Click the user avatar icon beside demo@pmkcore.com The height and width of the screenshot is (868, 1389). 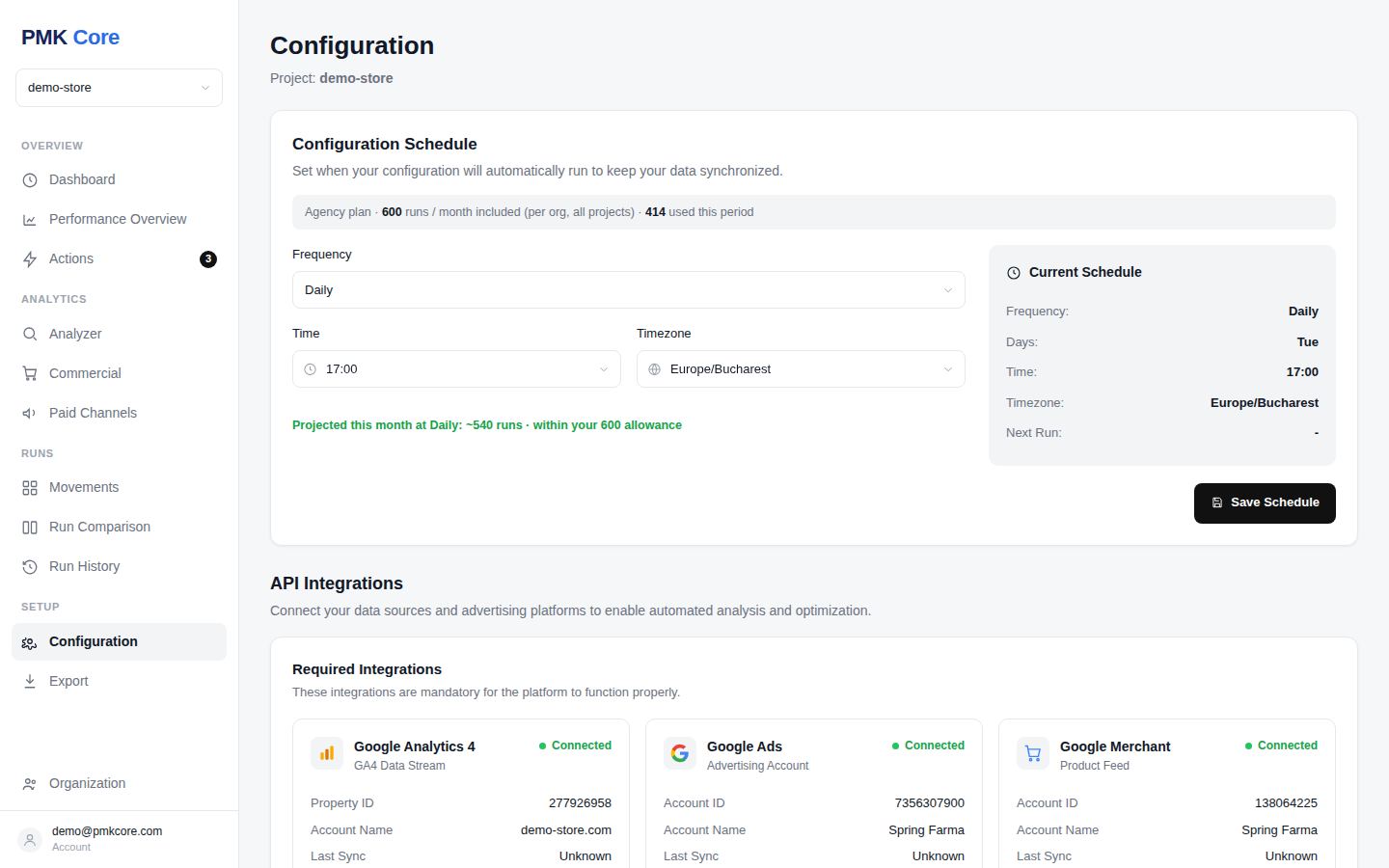click(30, 840)
